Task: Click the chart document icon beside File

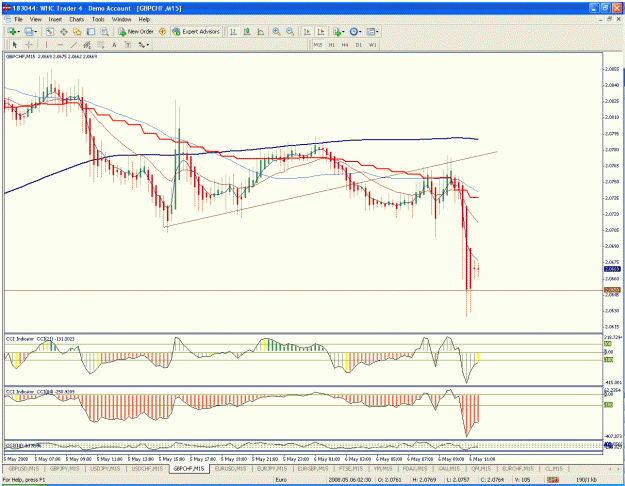Action: (8, 19)
